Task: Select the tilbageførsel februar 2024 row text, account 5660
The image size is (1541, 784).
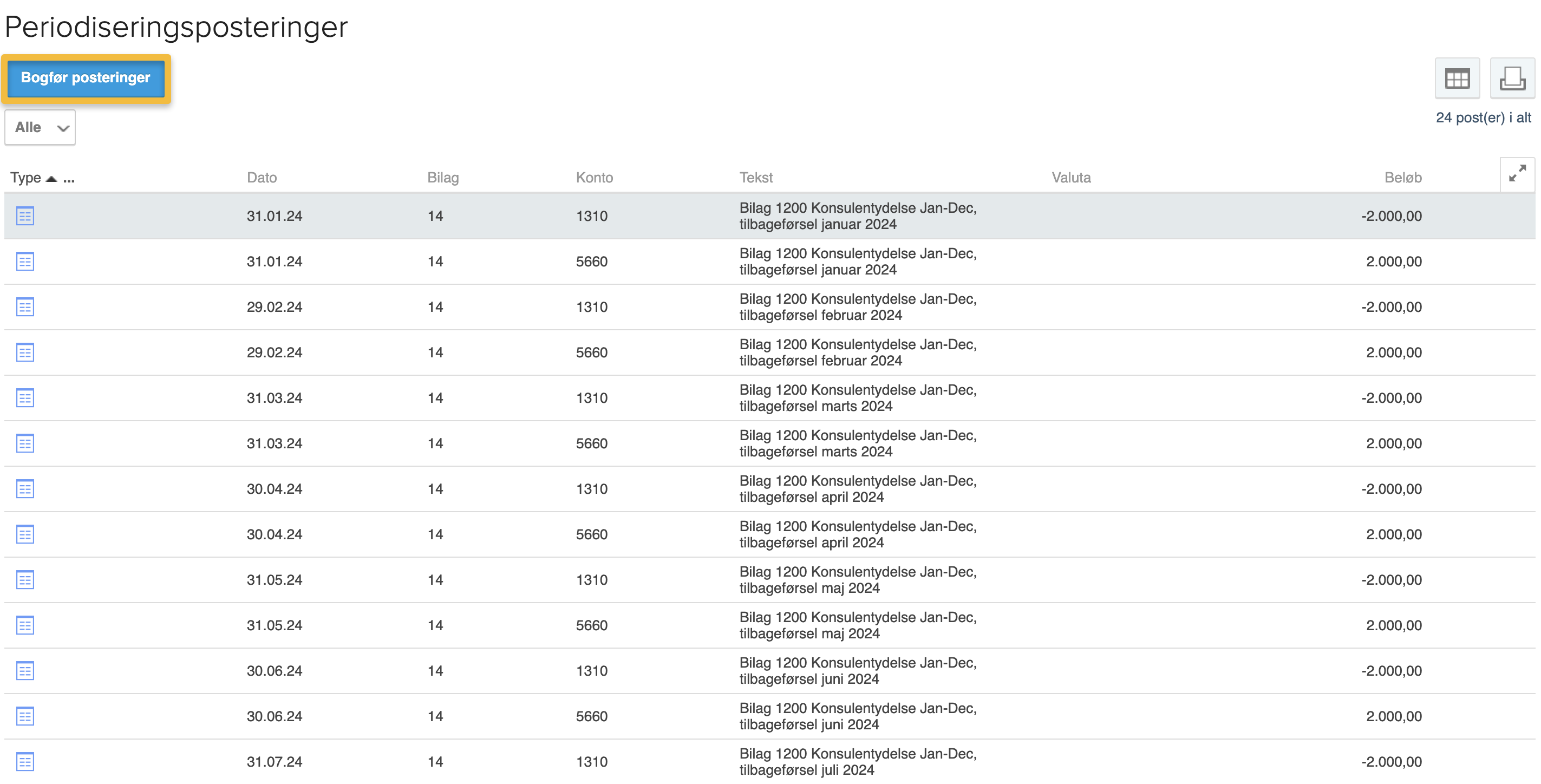Action: tap(857, 352)
